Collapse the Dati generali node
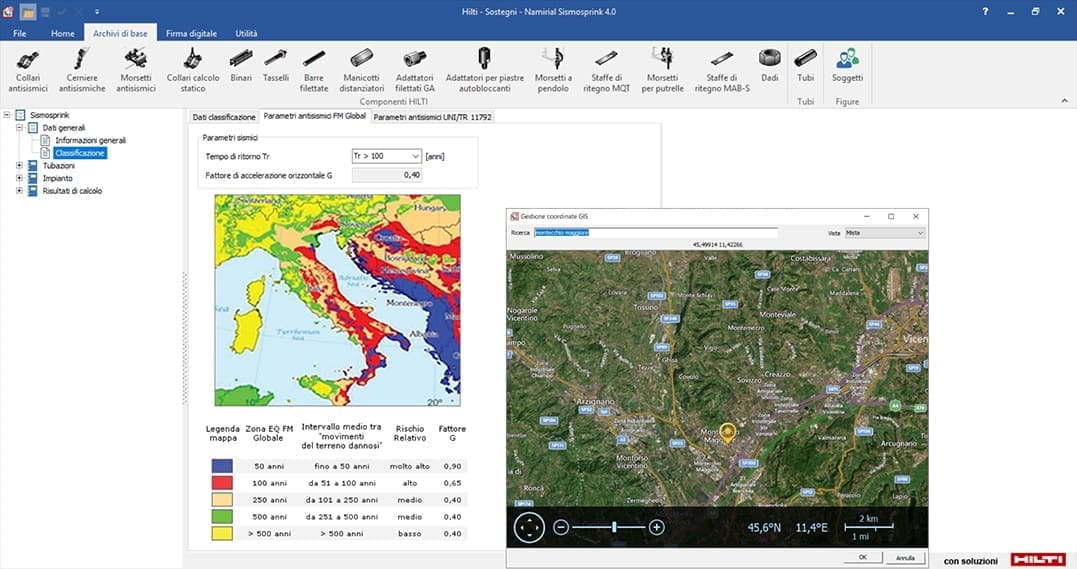Image resolution: width=1077 pixels, height=569 pixels. [19, 128]
